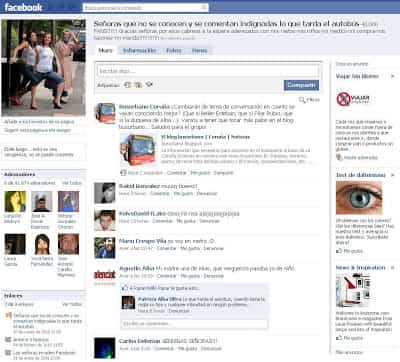Image resolution: width=400 pixels, height=362 pixels.
Task: Select the Muro tab
Action: pos(106,51)
